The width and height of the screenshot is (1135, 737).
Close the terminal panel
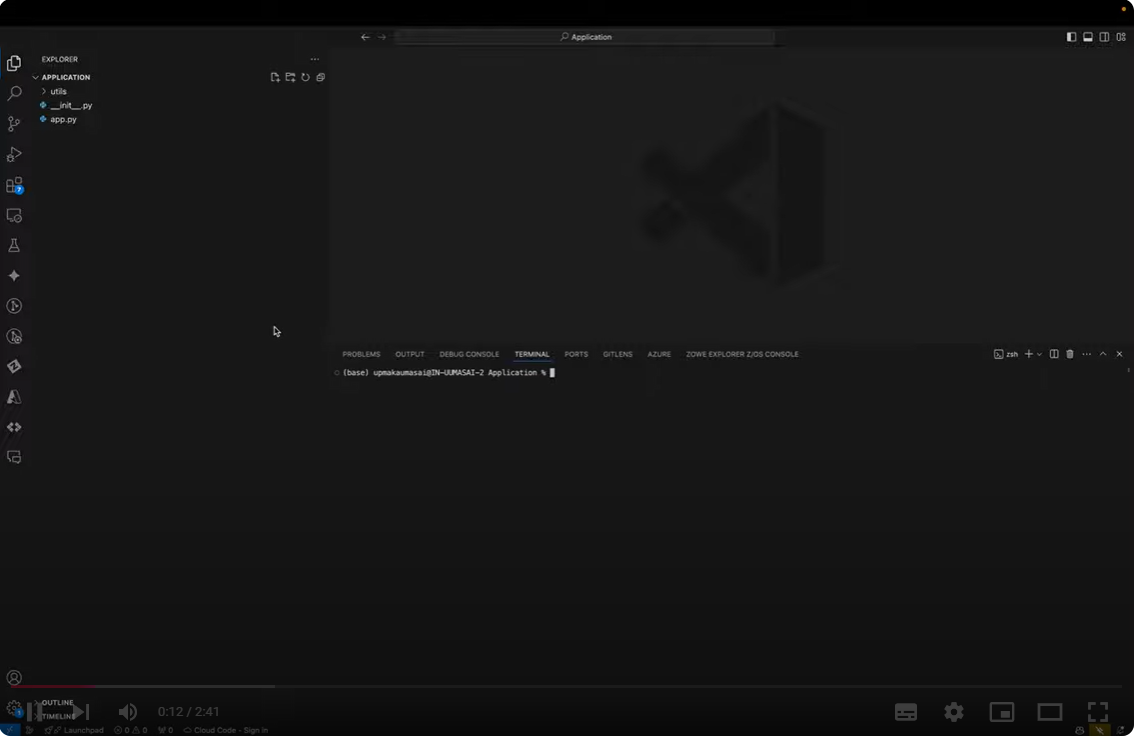tap(1120, 354)
